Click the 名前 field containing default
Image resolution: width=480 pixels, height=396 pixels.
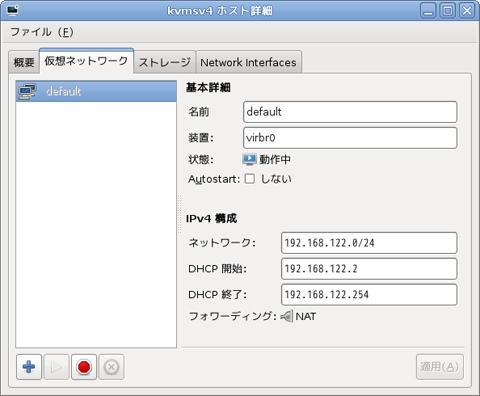(x=350, y=112)
